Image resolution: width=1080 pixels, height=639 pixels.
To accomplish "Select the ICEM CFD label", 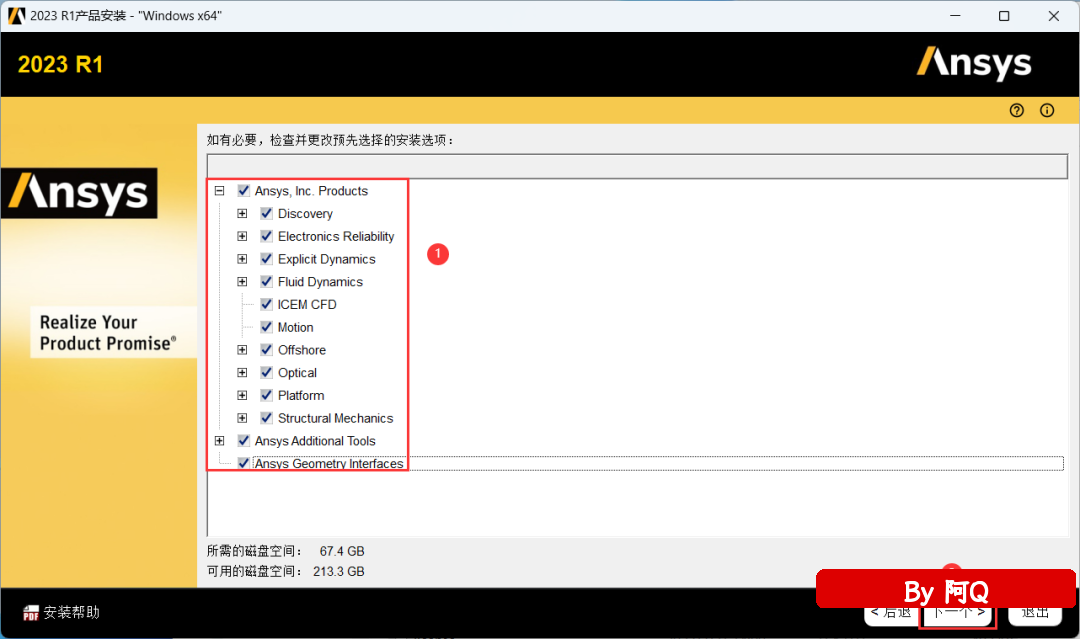I will 307,304.
